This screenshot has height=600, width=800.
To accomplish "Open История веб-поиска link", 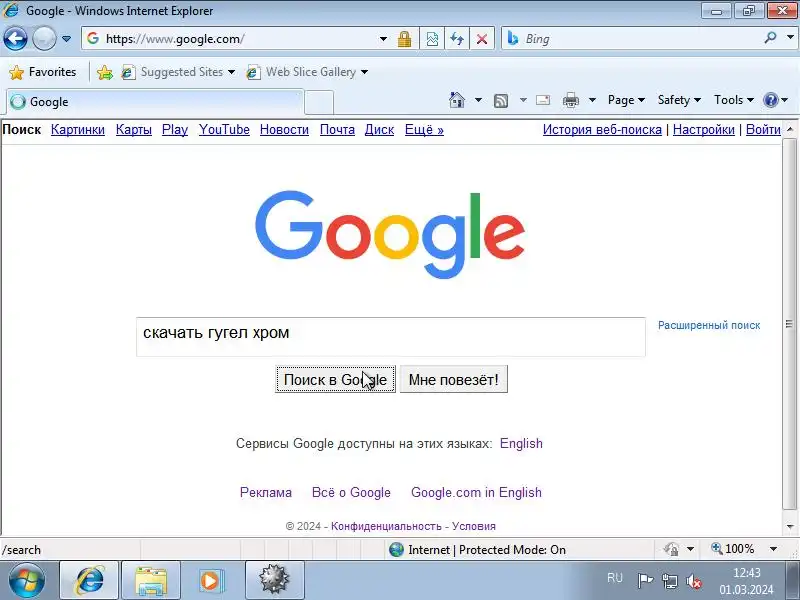I will click(602, 130).
